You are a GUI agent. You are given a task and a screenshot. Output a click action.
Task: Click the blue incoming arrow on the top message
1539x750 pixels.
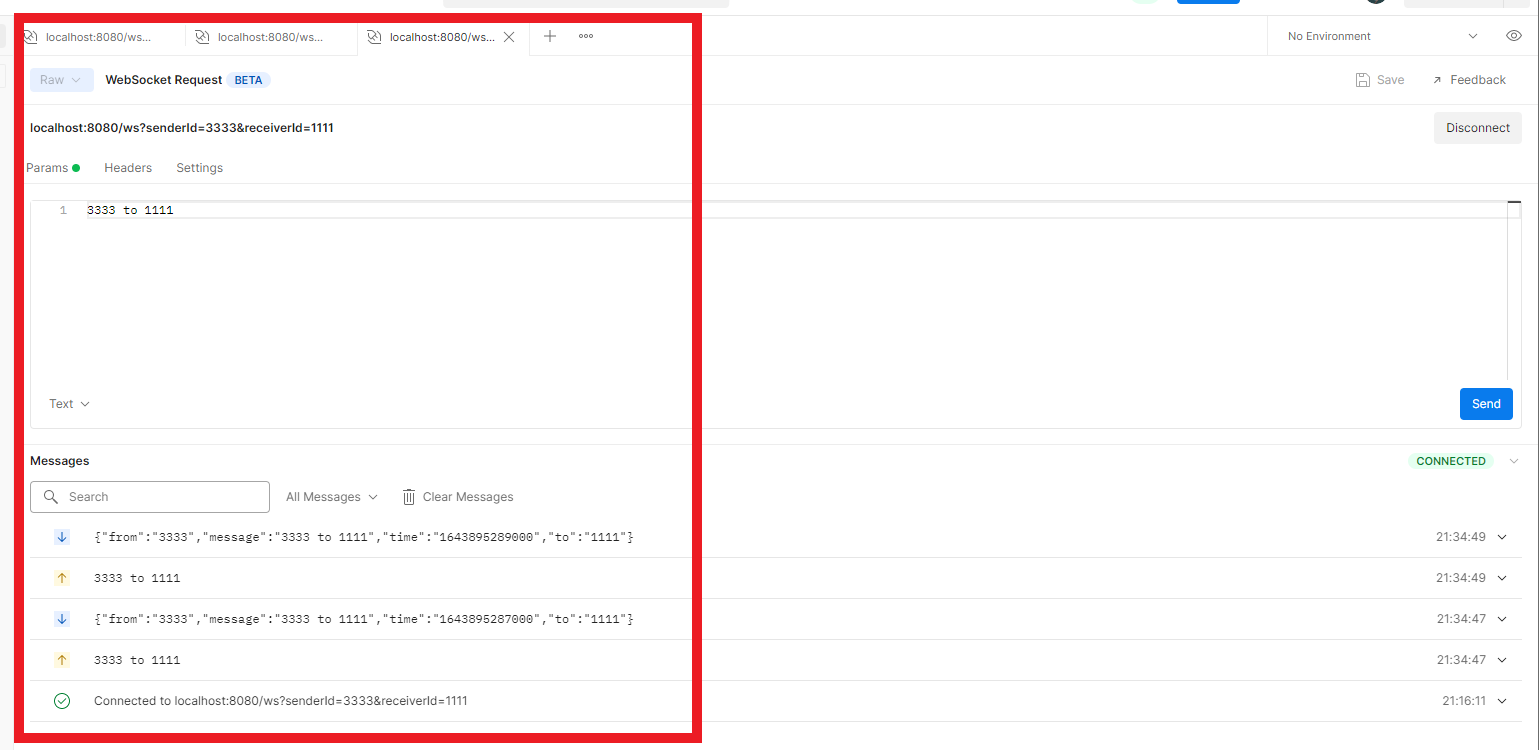(62, 537)
